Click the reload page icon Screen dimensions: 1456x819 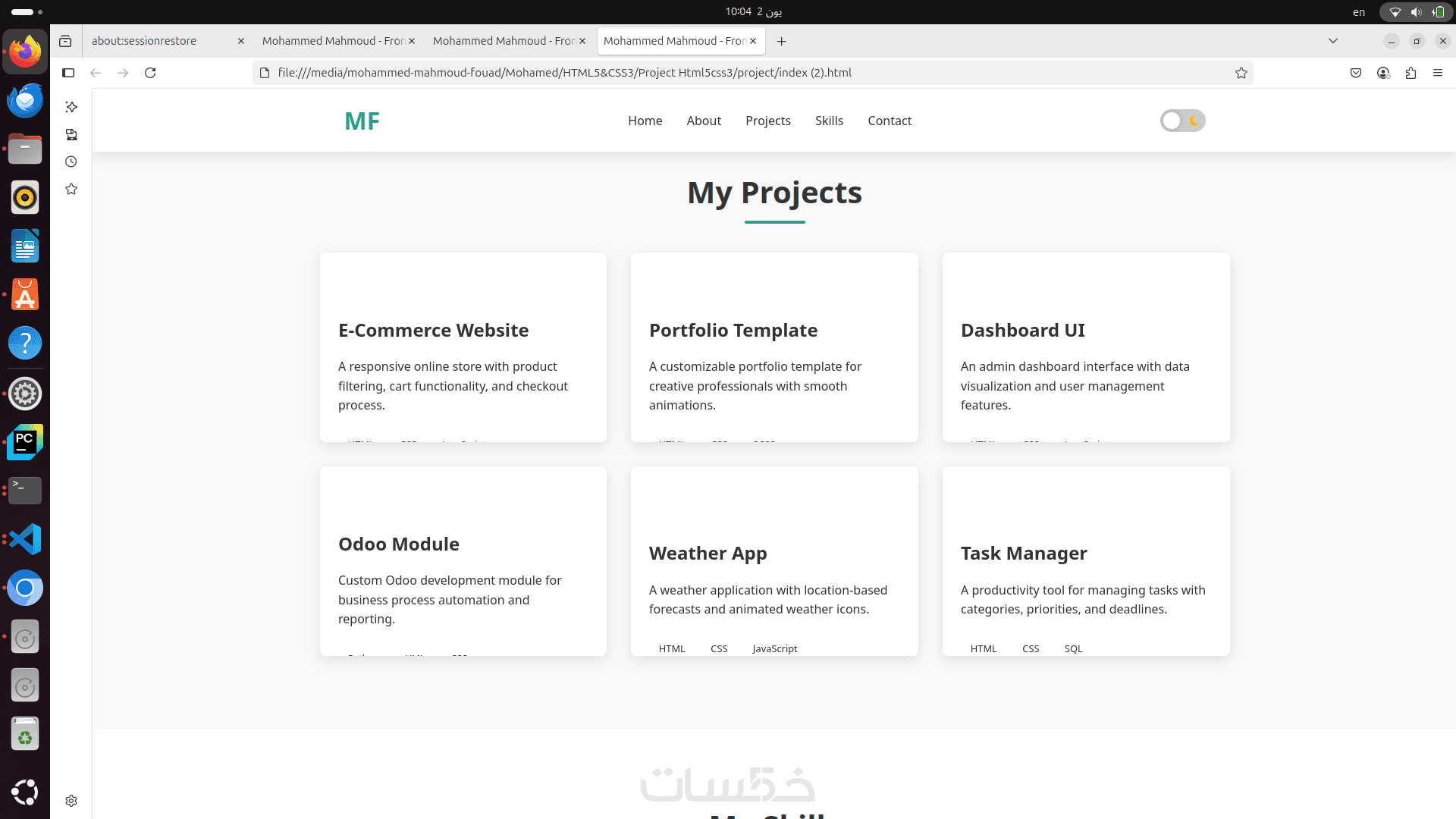coord(150,73)
